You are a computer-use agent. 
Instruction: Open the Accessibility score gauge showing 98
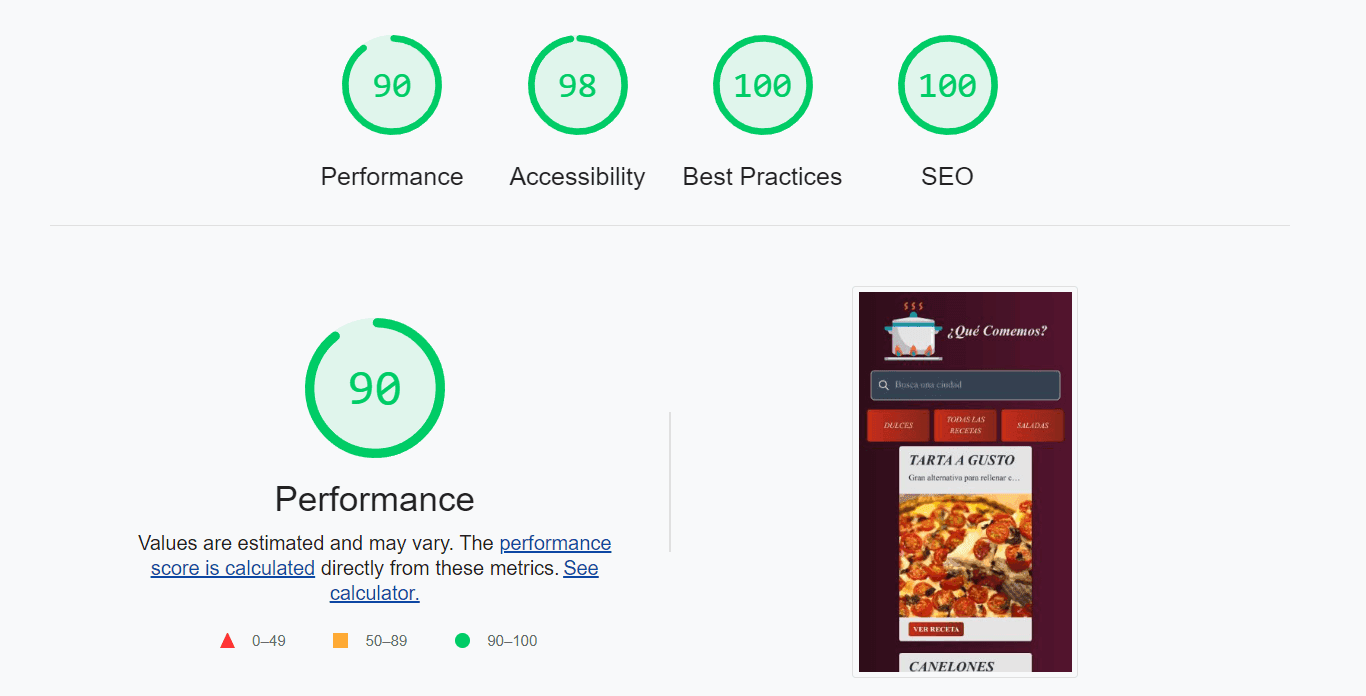(577, 86)
